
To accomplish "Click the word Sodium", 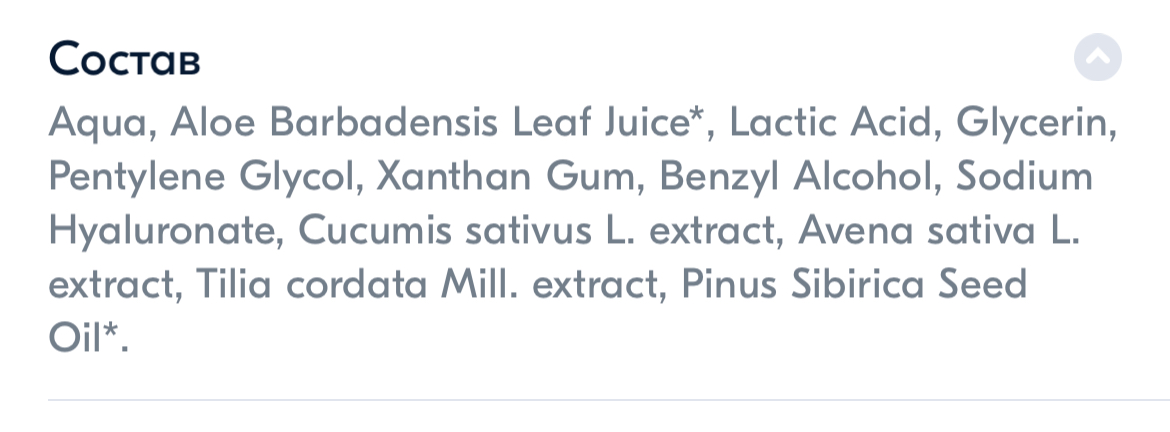I will click(x=1025, y=177).
